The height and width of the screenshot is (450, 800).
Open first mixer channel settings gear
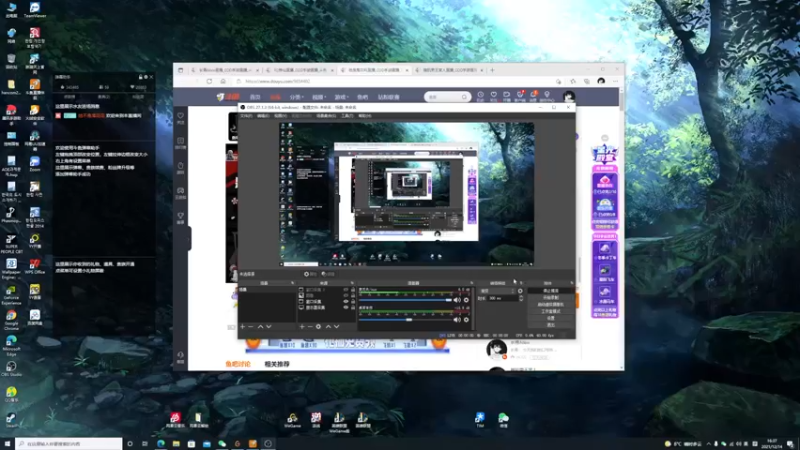point(466,300)
